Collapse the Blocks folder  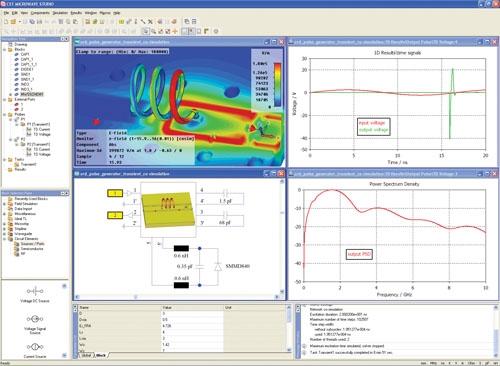pyautogui.click(x=5, y=49)
